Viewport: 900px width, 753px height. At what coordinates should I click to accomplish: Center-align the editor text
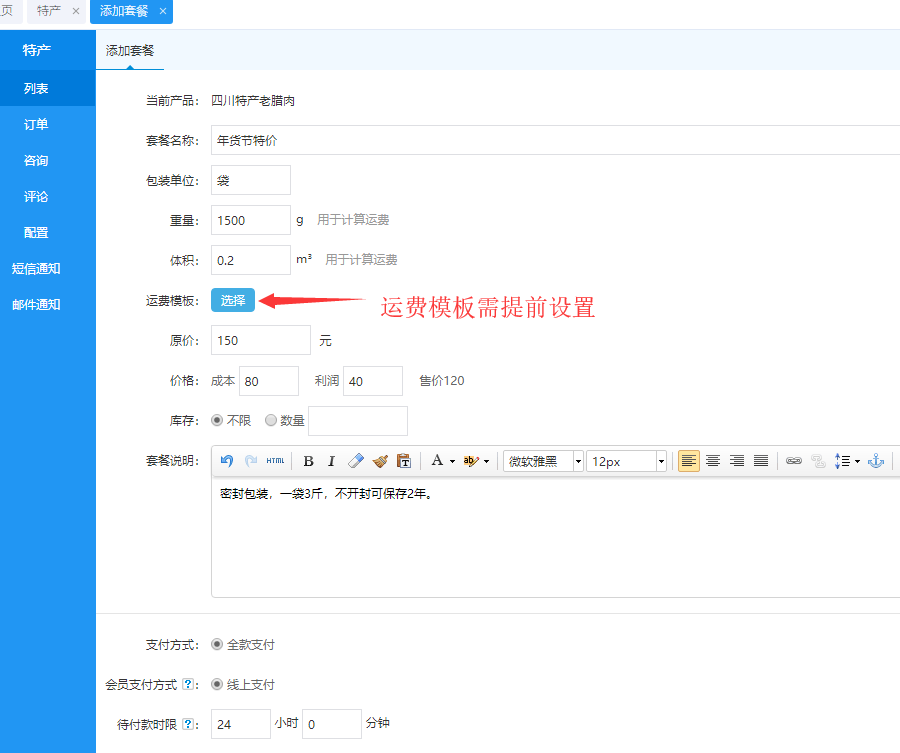point(713,461)
